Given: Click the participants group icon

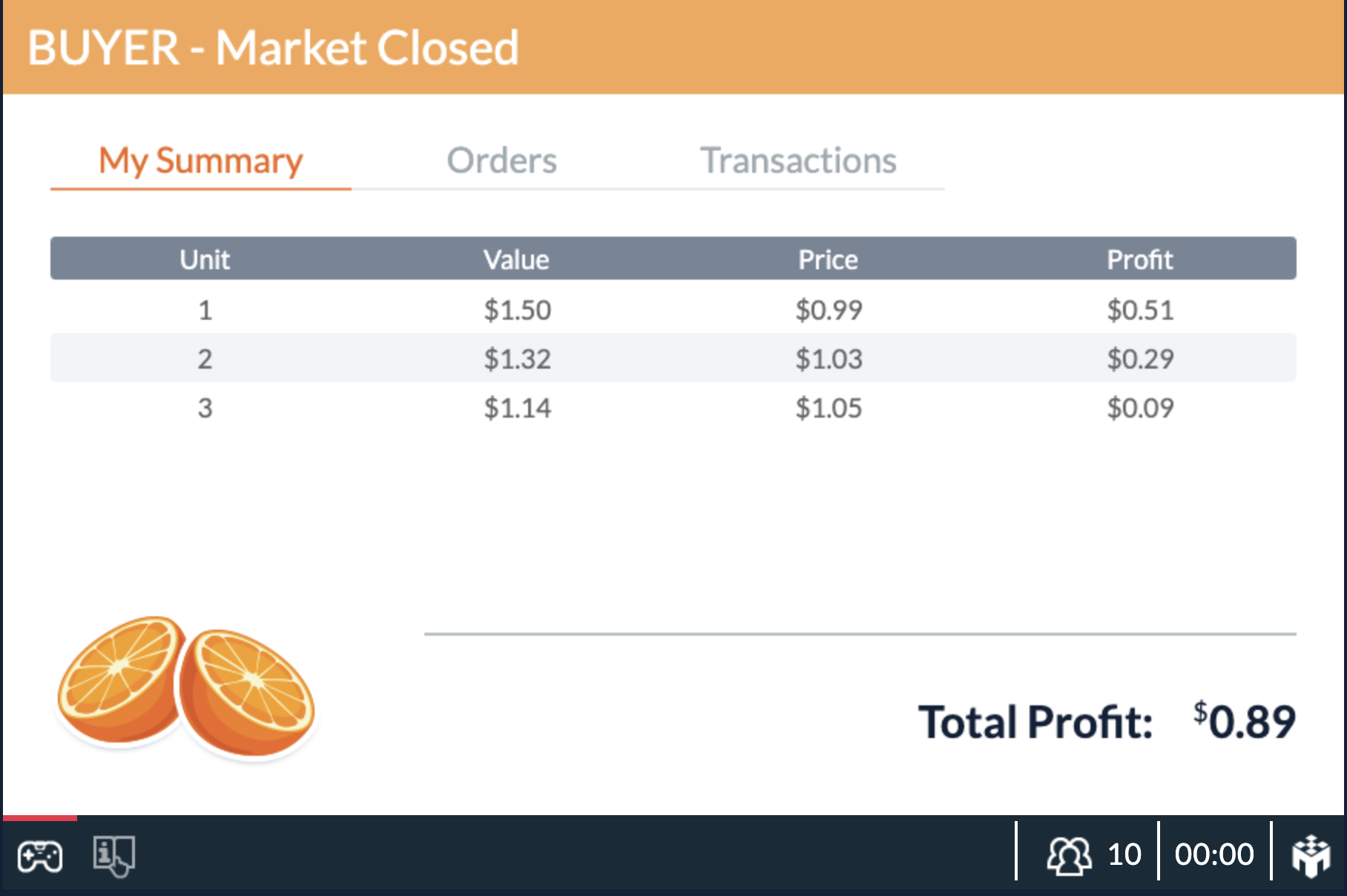Looking at the screenshot, I should [1069, 856].
